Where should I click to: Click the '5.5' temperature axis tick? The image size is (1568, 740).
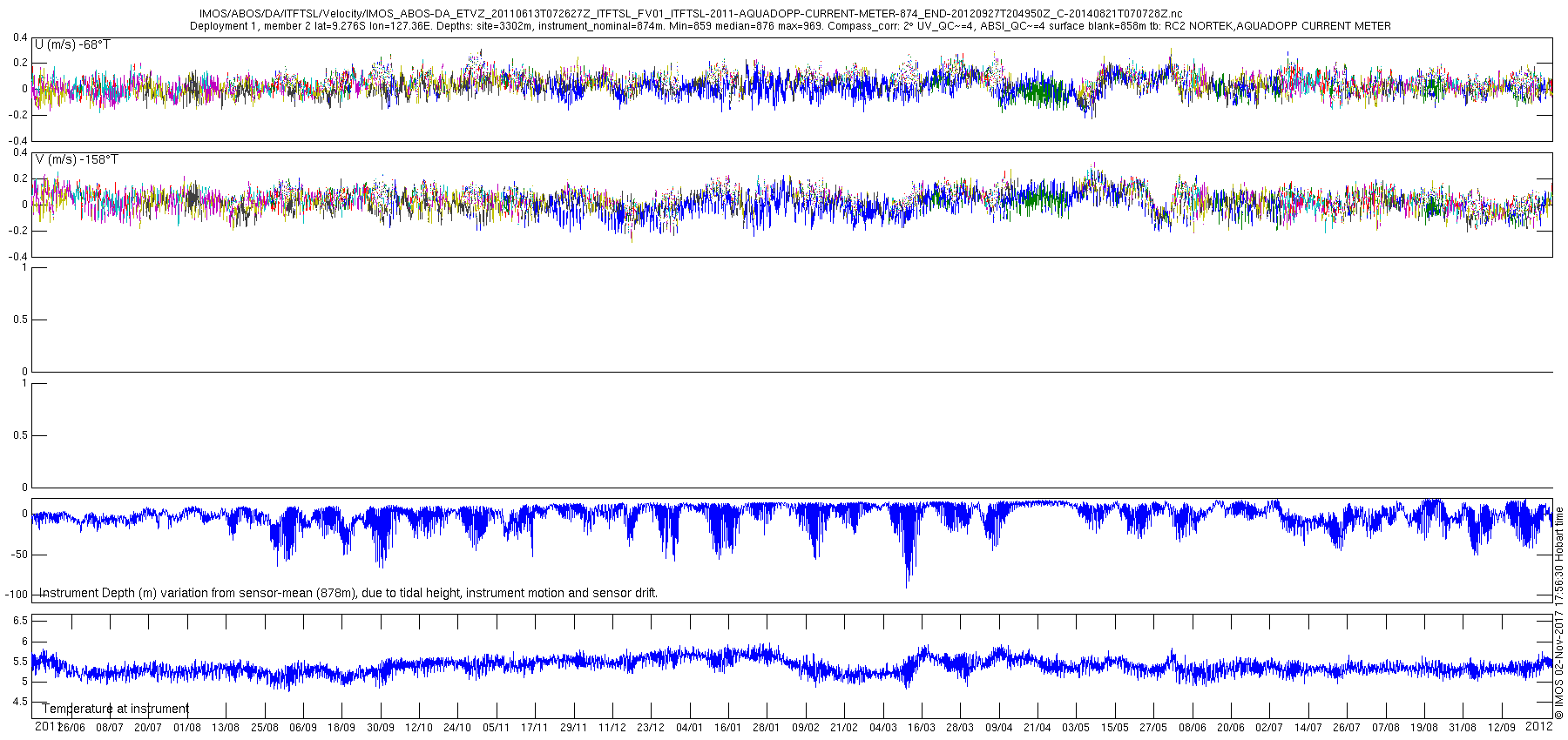click(19, 662)
